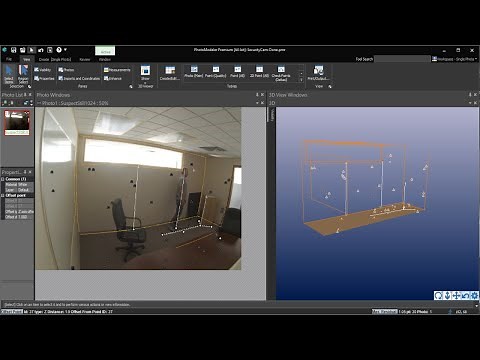The width and height of the screenshot is (480, 360).
Task: Open Photo1 window dropdown arrow
Action: click(257, 103)
